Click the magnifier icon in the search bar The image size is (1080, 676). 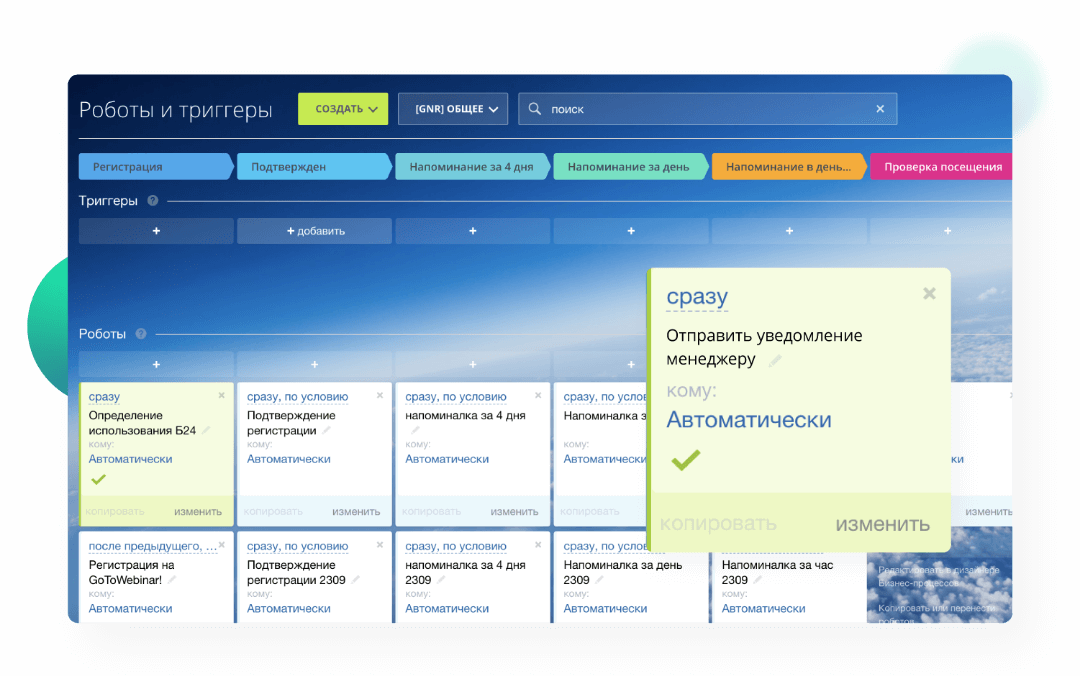[535, 109]
